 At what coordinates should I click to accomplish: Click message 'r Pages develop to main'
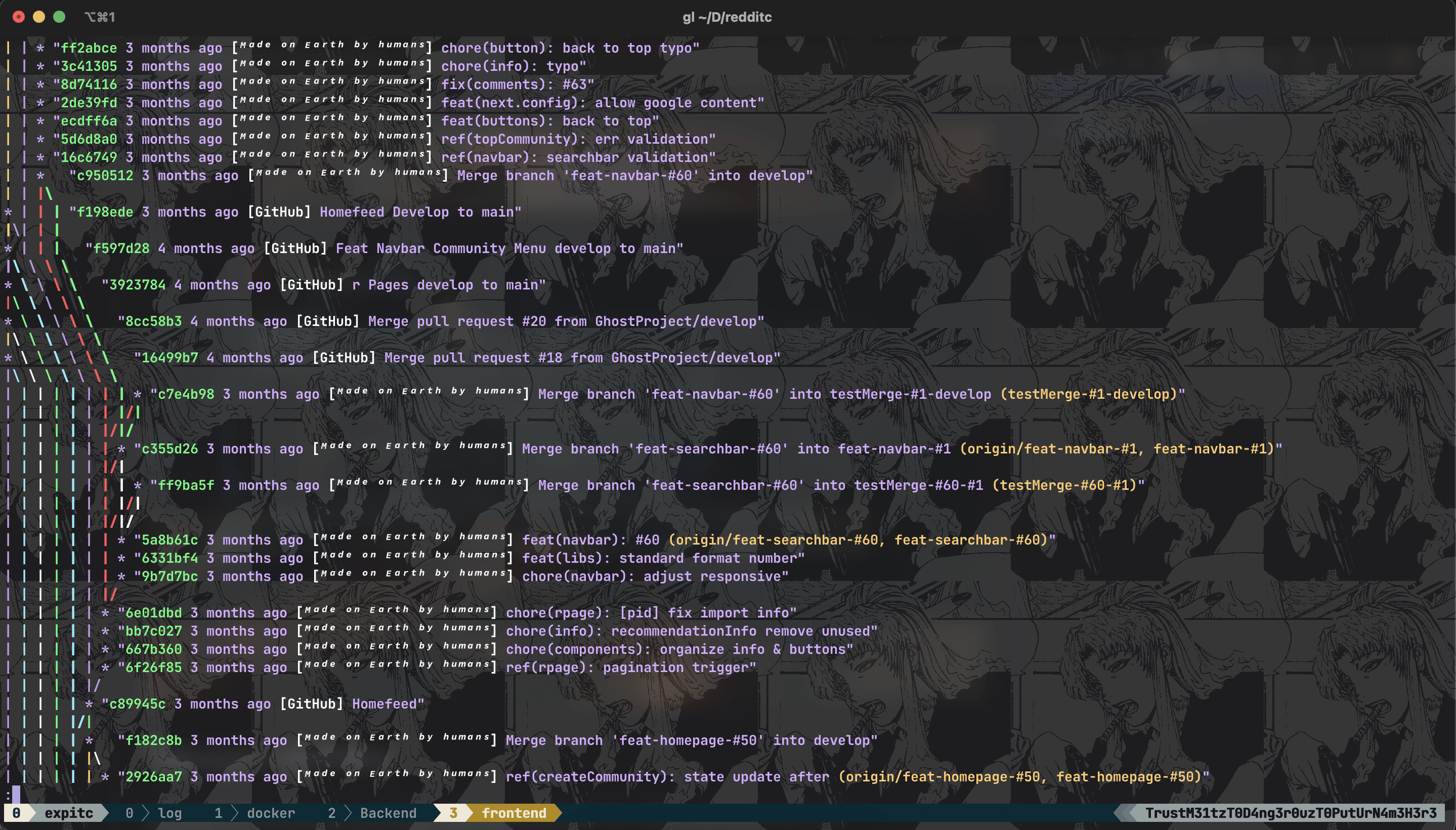tap(445, 285)
